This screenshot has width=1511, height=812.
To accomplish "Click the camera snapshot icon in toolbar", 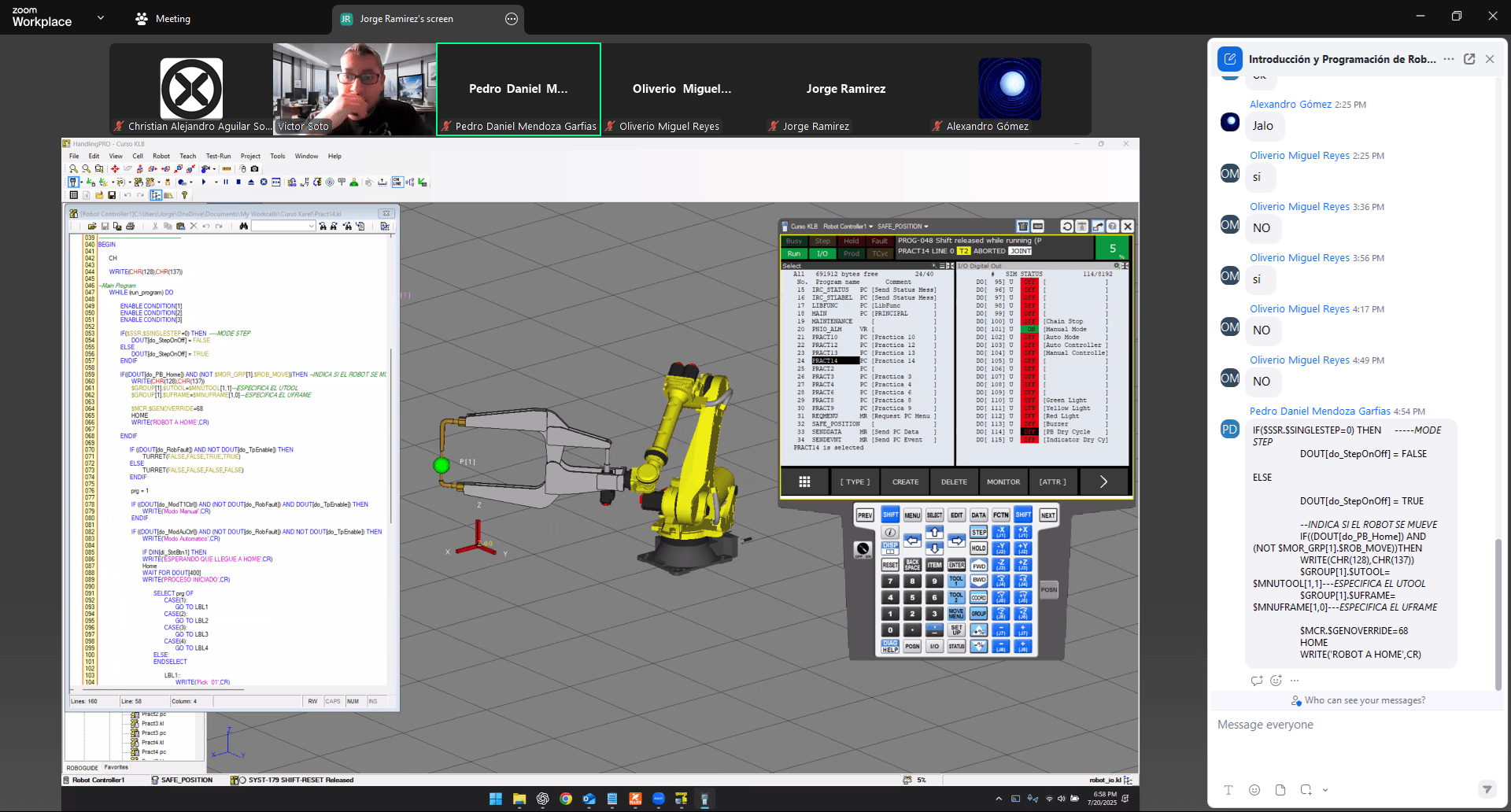I will [254, 169].
